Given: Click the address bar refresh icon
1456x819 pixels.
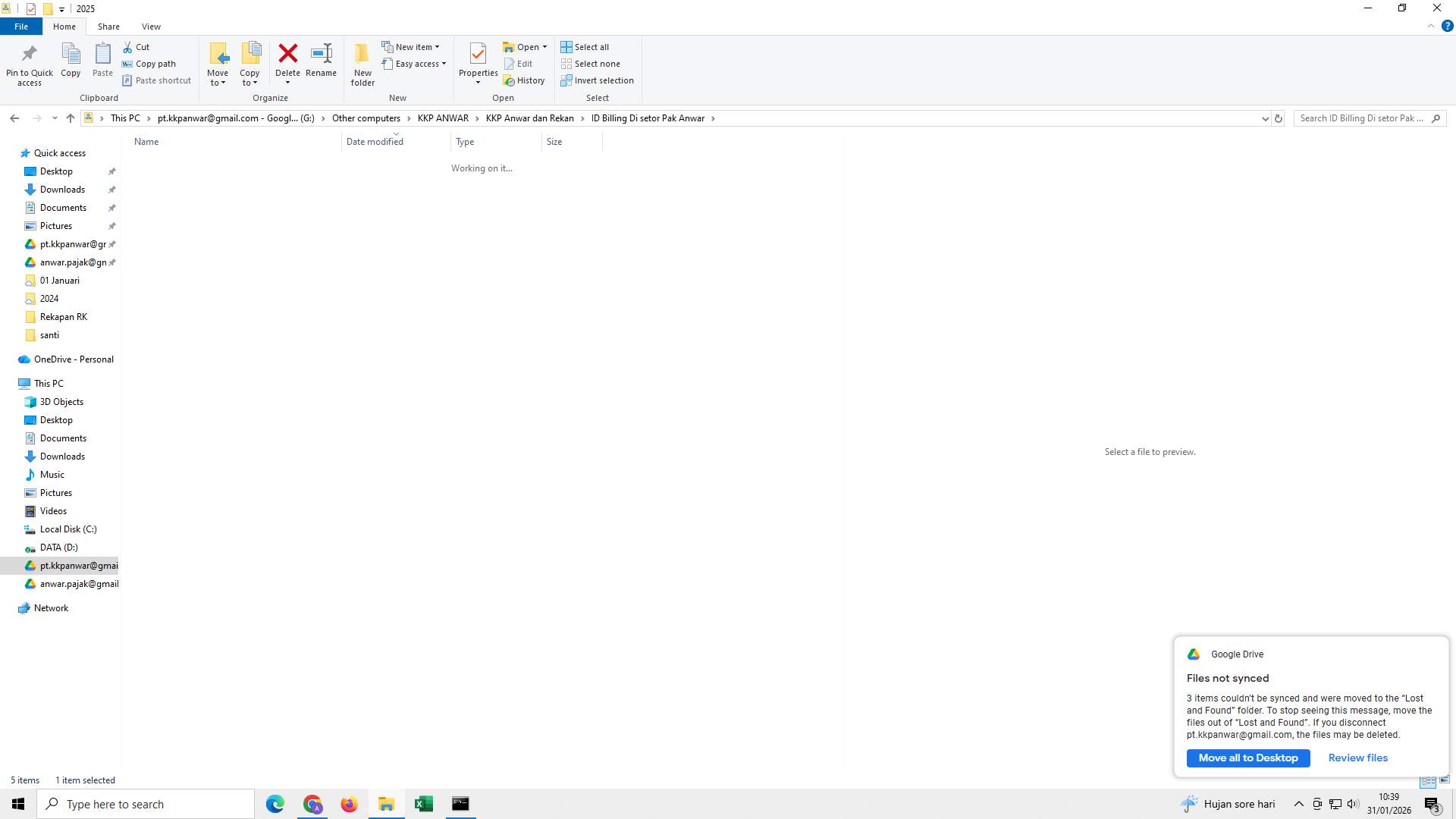Looking at the screenshot, I should pos(1279,118).
